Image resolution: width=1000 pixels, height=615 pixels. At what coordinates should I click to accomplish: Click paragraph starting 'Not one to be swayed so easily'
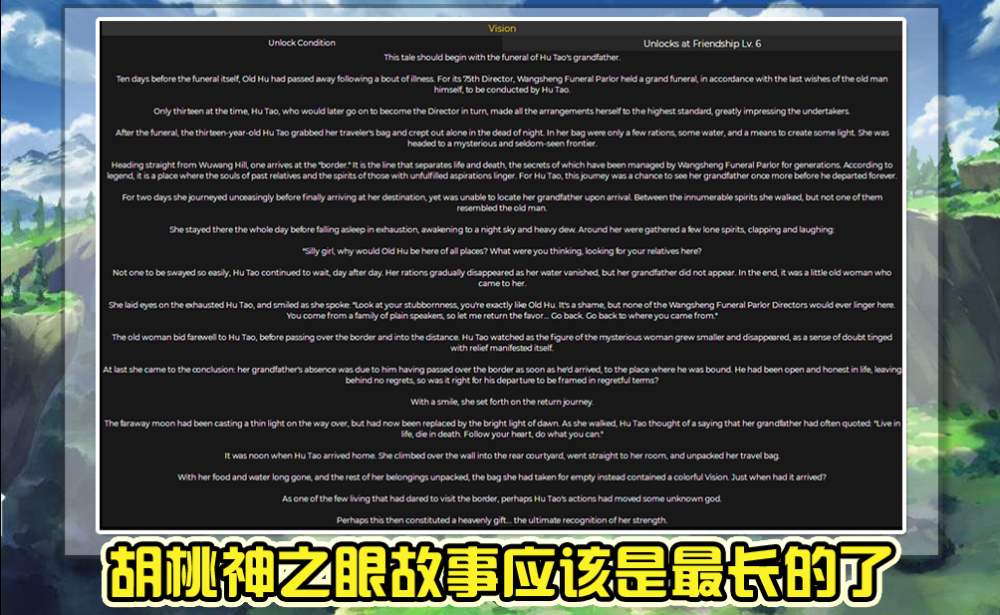(x=502, y=278)
